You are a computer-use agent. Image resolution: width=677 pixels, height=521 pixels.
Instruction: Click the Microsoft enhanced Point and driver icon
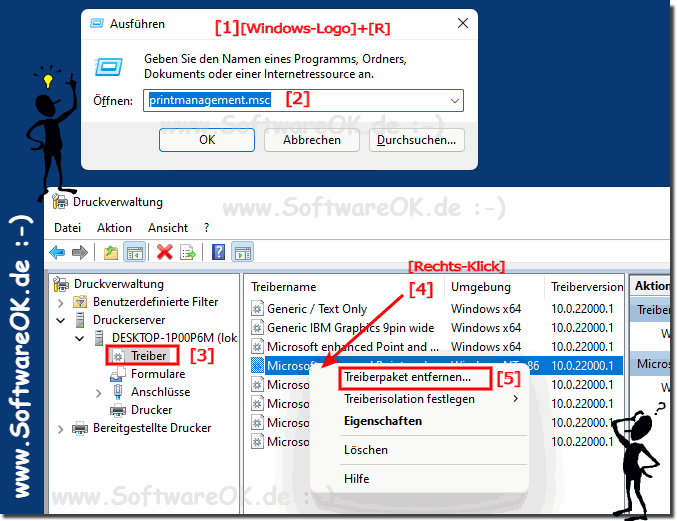(x=257, y=347)
